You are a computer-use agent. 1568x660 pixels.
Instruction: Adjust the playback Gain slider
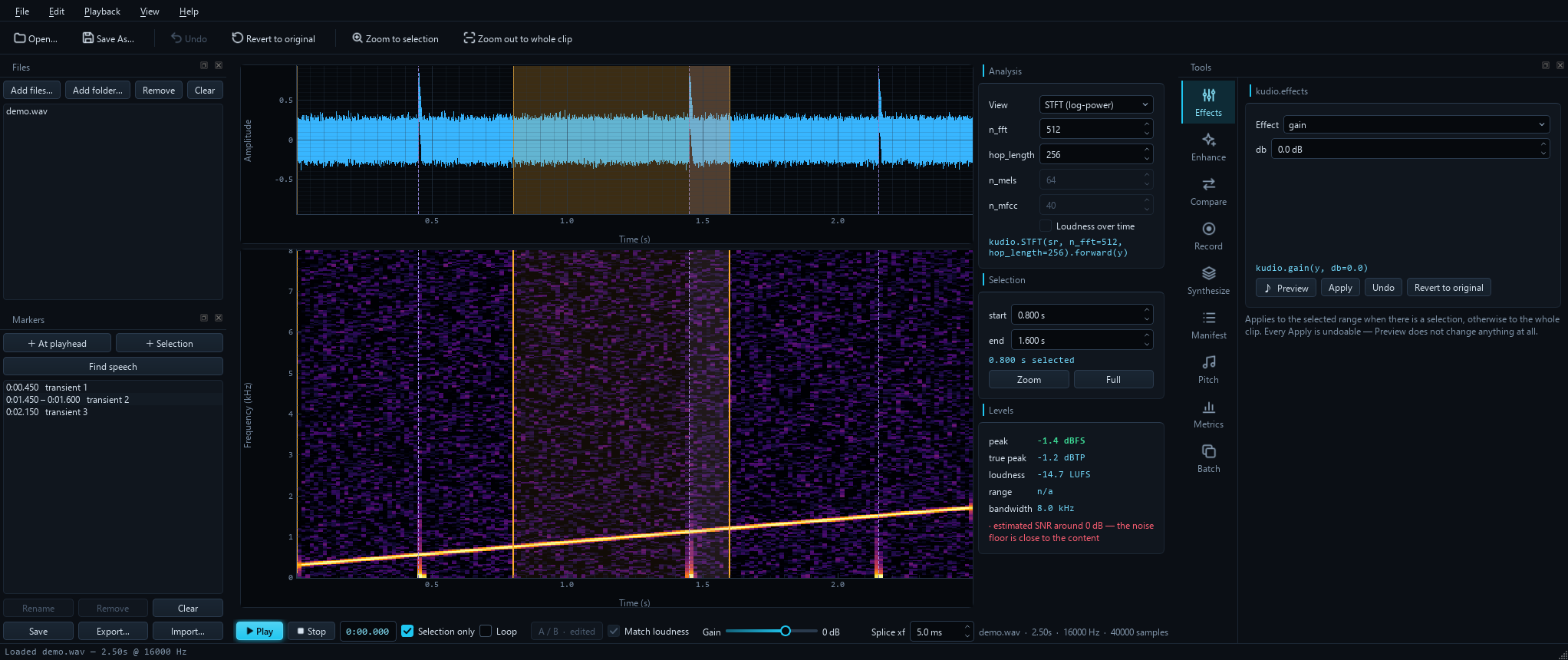pyautogui.click(x=771, y=631)
